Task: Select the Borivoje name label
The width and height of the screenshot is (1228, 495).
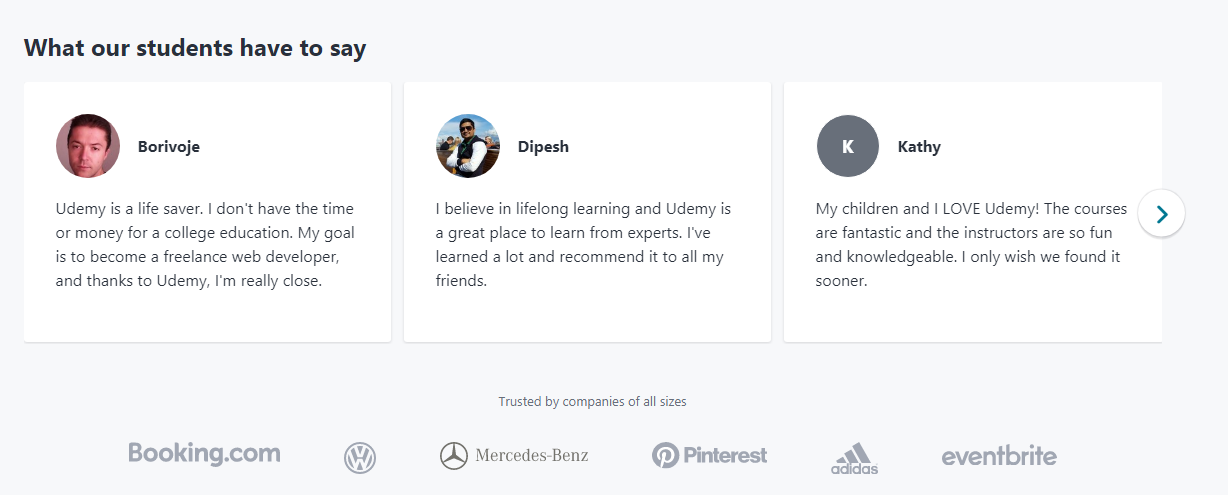Action: 169,147
